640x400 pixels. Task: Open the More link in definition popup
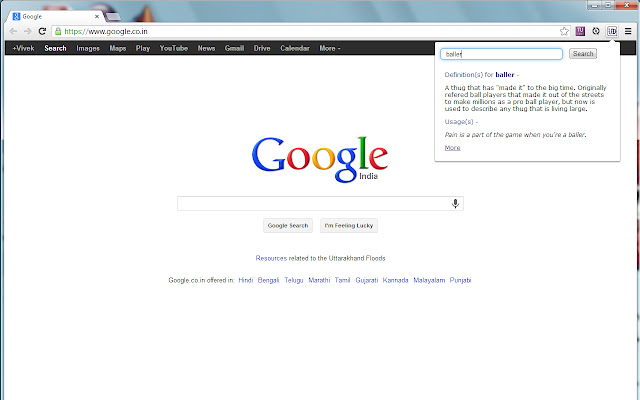pyautogui.click(x=452, y=148)
